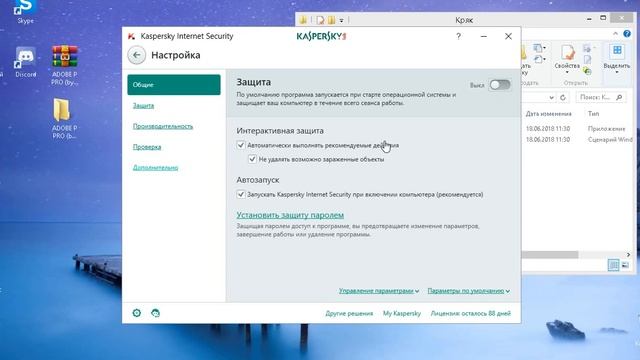Viewport: 640px width, 360px height.
Task: Expand Управление параметрами dropdown
Action: coord(379,291)
